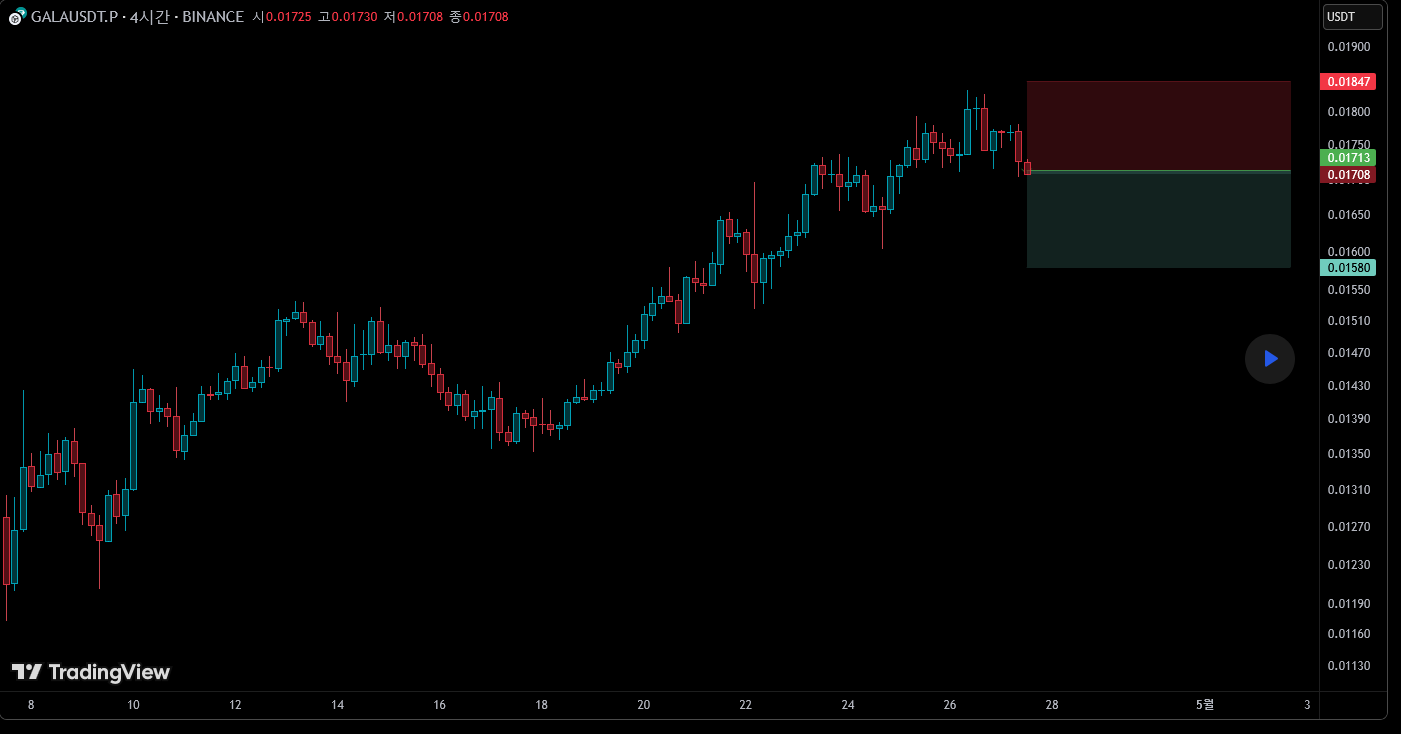Click the 0.01130 price axis label
Viewport: 1401px width, 734px height.
(x=1348, y=666)
